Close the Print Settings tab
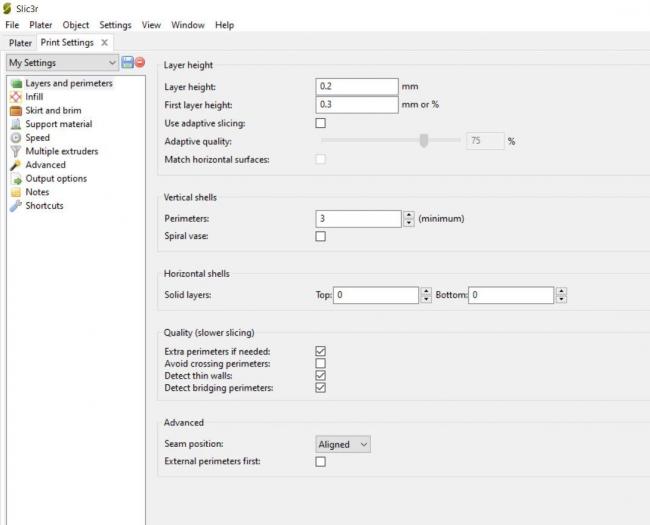 (105, 43)
